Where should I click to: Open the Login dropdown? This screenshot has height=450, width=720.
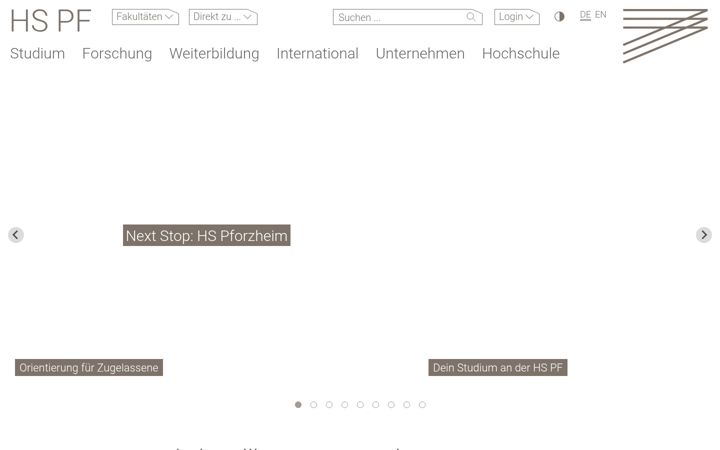[517, 17]
